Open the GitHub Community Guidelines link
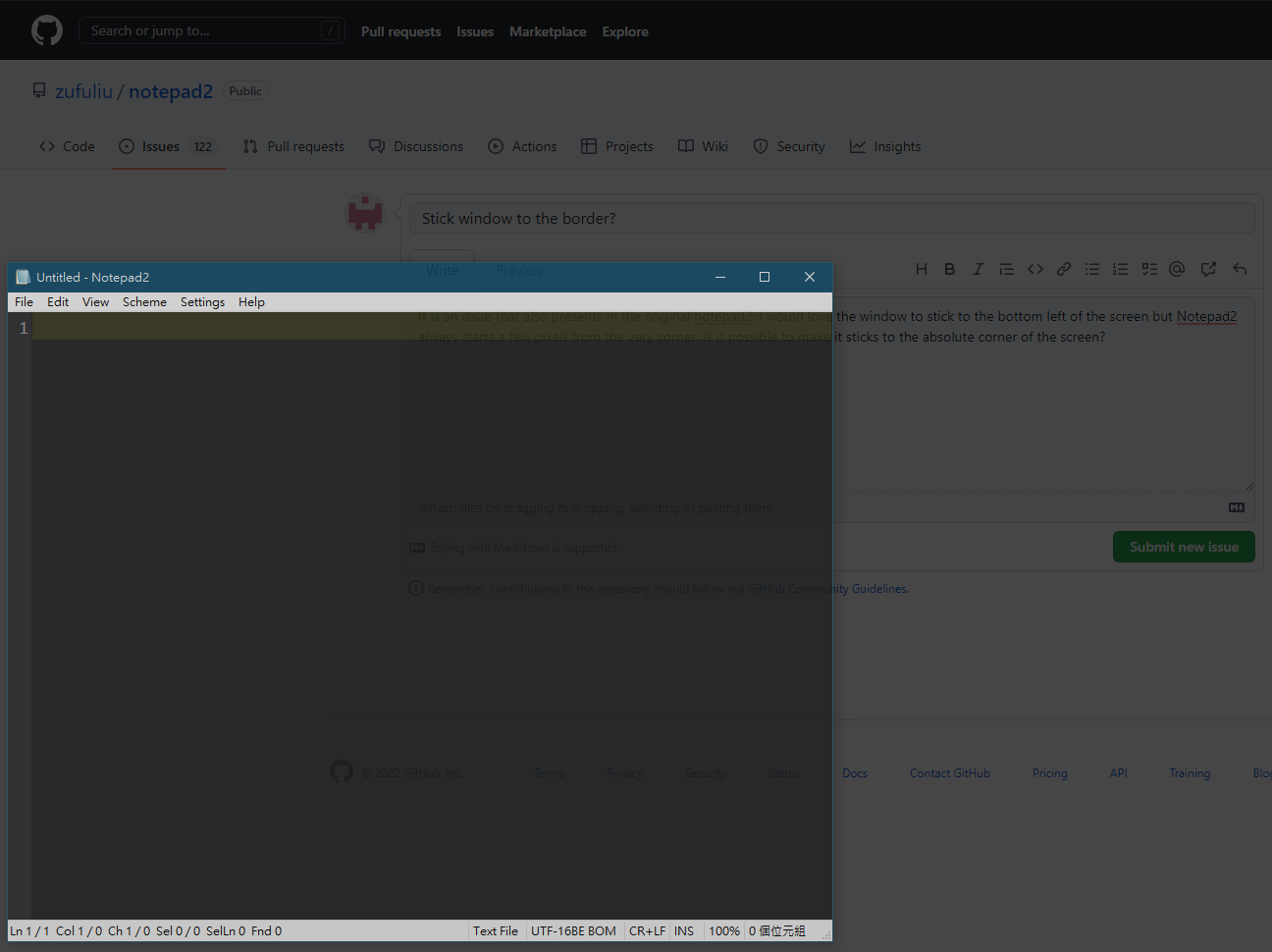The height and width of the screenshot is (952, 1272). [x=828, y=588]
